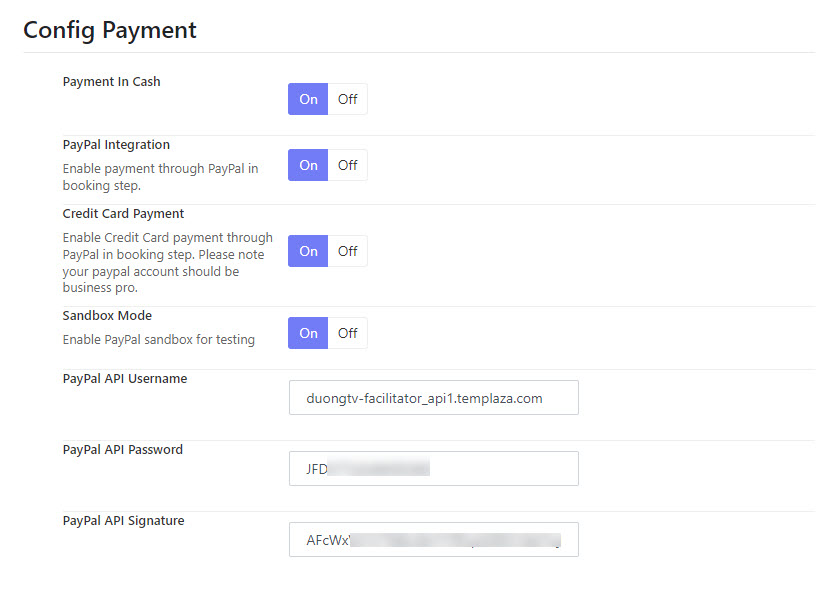Screen dimensions: 834x596
Task: Switch Payment In Cash to Off
Action: click(348, 99)
